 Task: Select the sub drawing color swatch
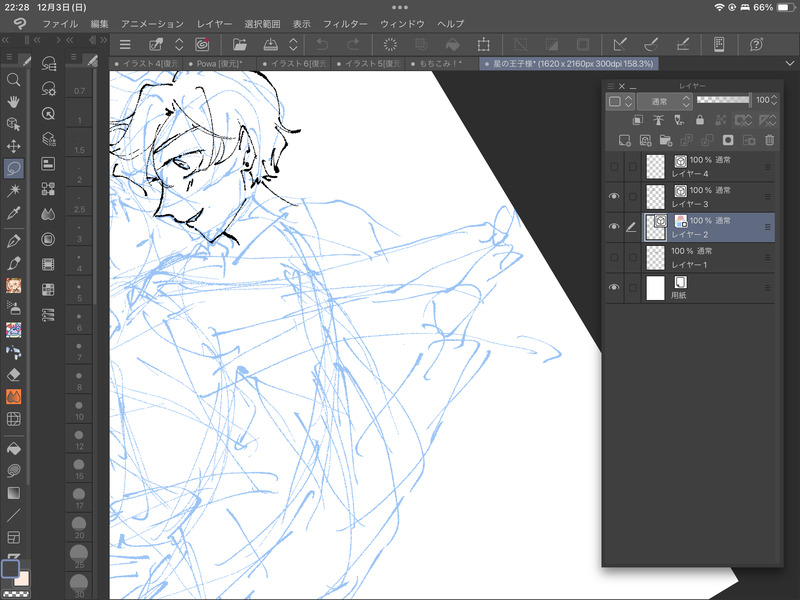point(22,579)
